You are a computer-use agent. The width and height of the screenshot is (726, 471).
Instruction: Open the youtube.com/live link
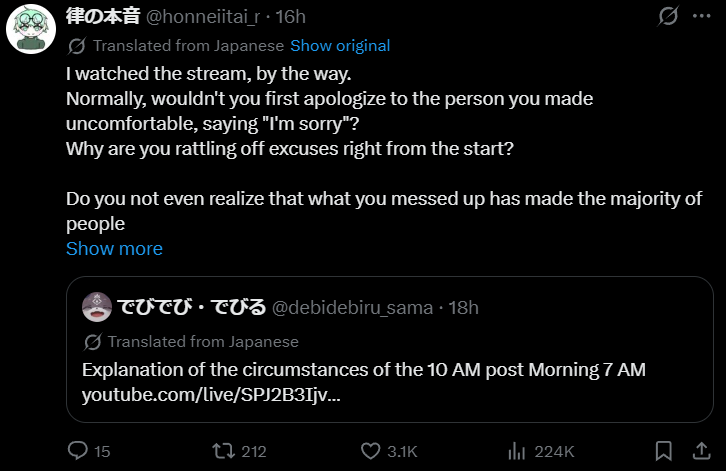pyautogui.click(x=210, y=395)
